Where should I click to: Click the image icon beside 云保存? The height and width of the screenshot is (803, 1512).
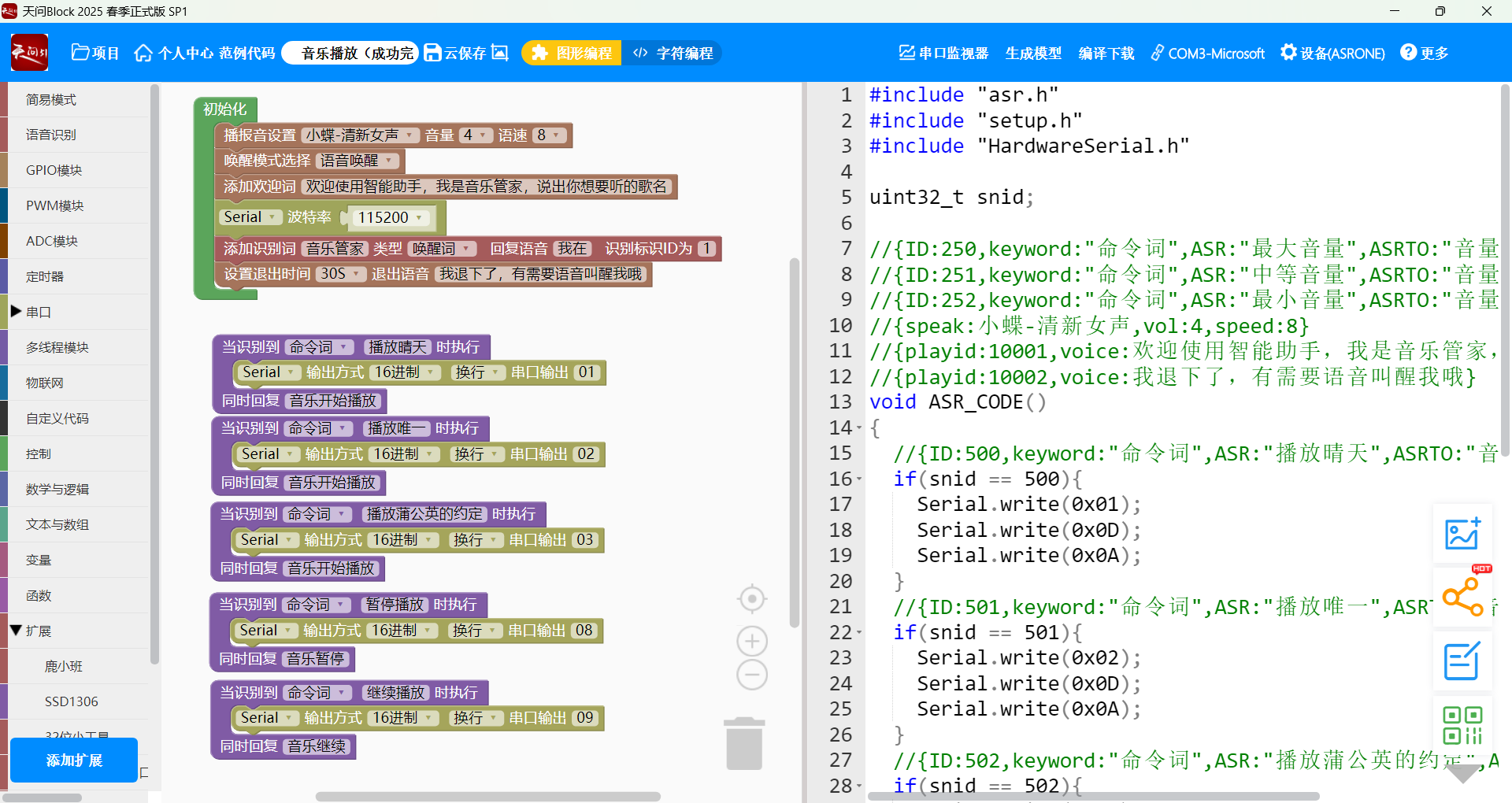coord(500,53)
